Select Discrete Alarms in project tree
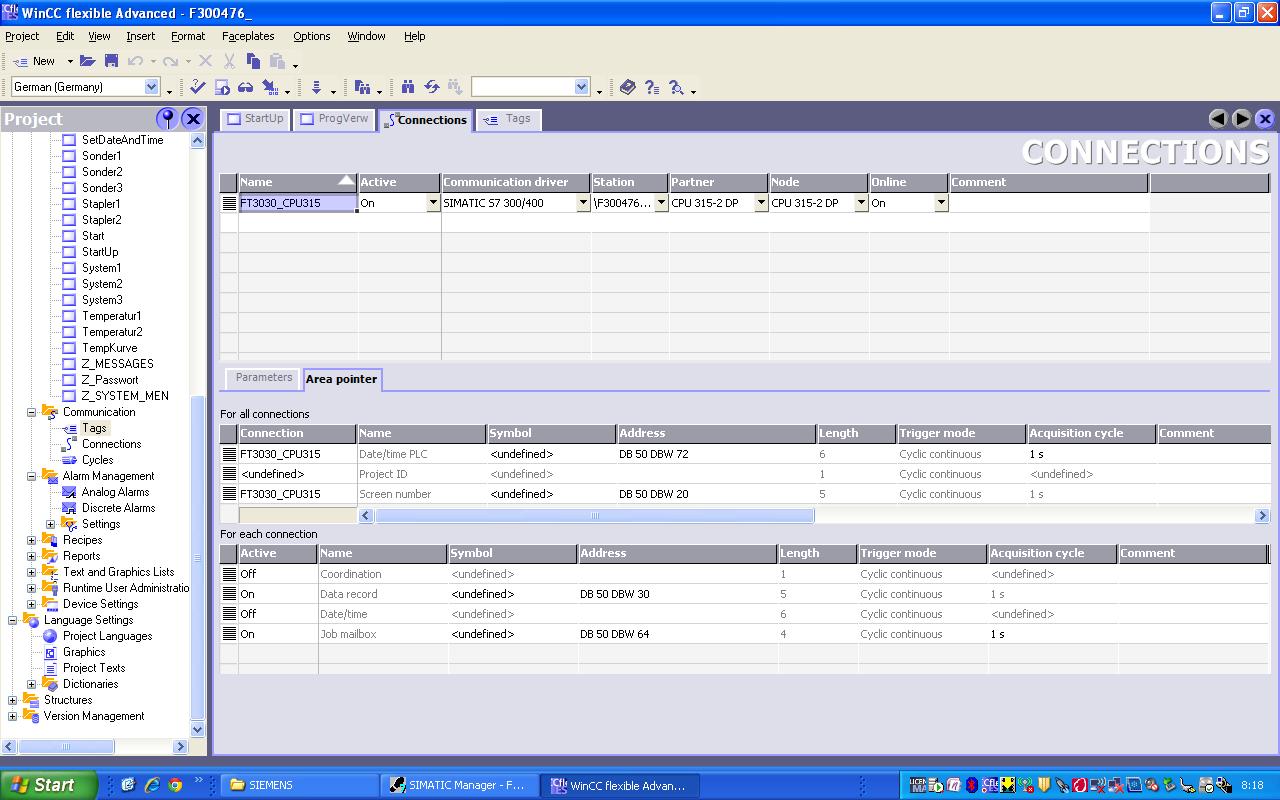The width and height of the screenshot is (1280, 800). tap(118, 508)
